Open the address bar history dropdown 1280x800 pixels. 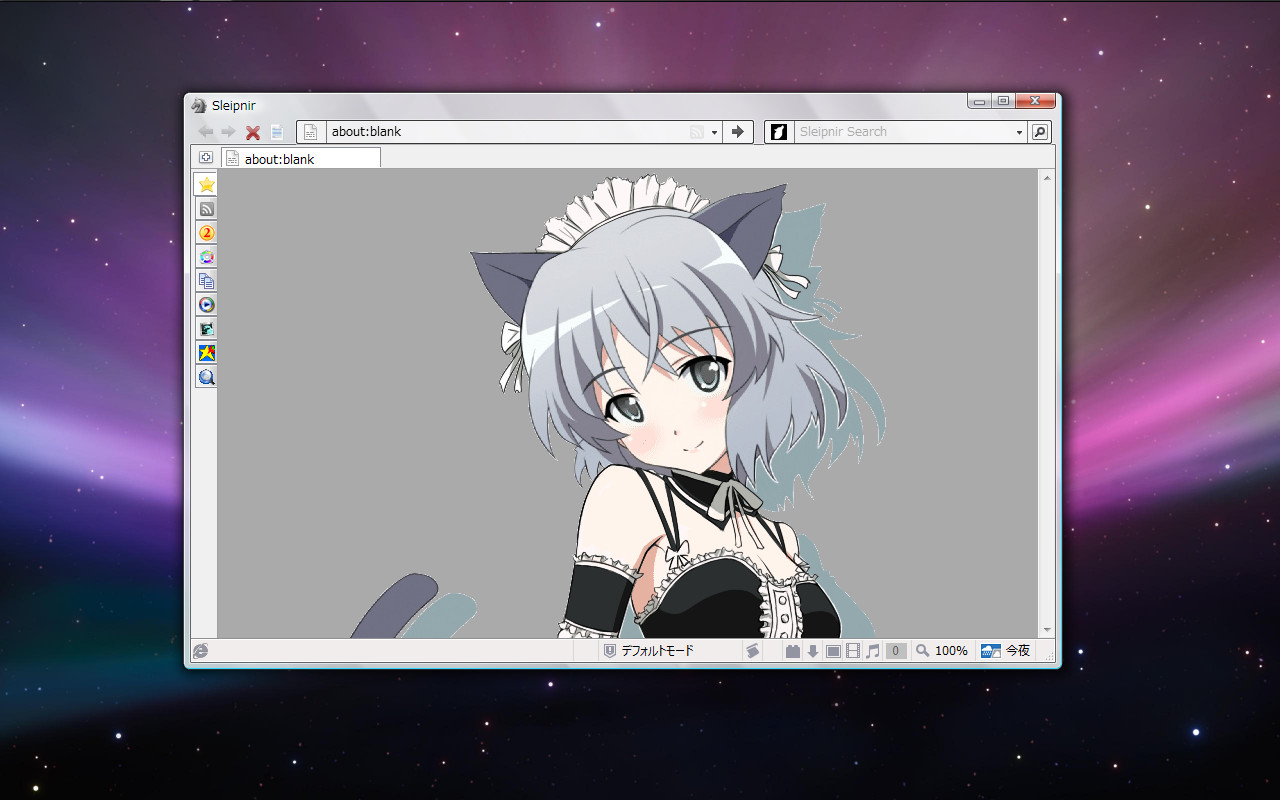coord(715,132)
